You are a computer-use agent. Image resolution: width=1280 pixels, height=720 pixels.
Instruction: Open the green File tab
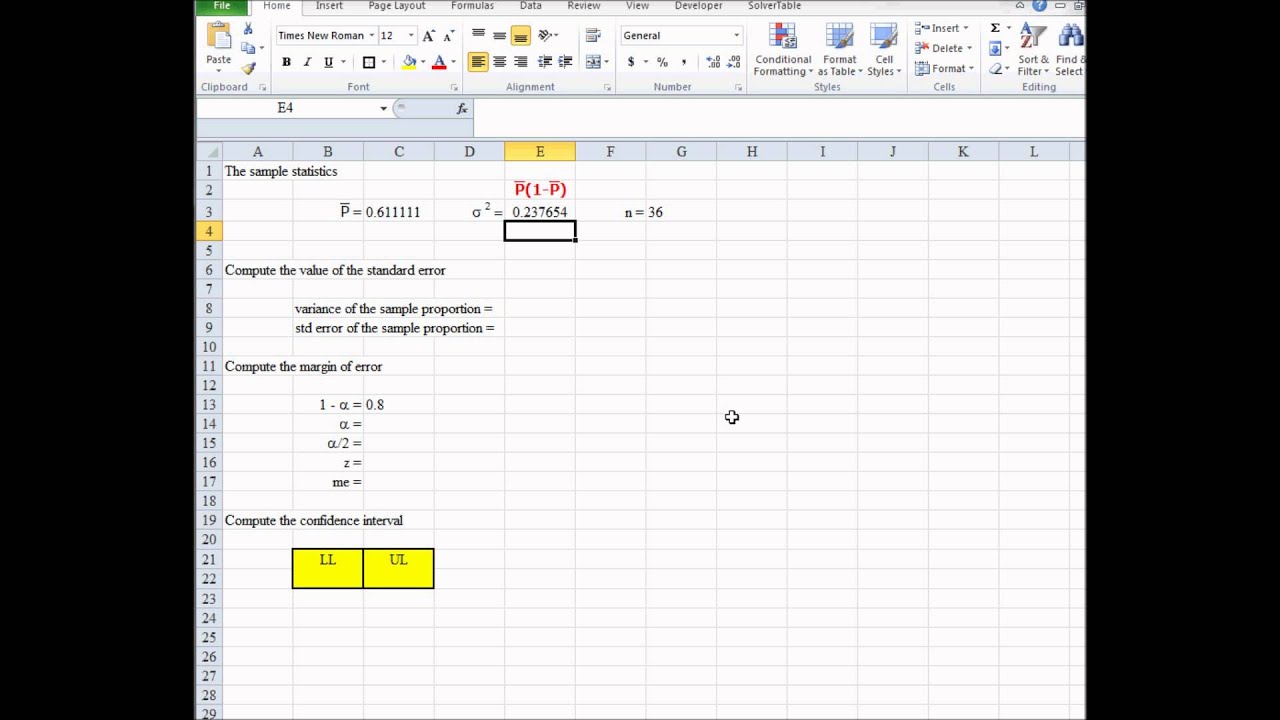coord(222,6)
